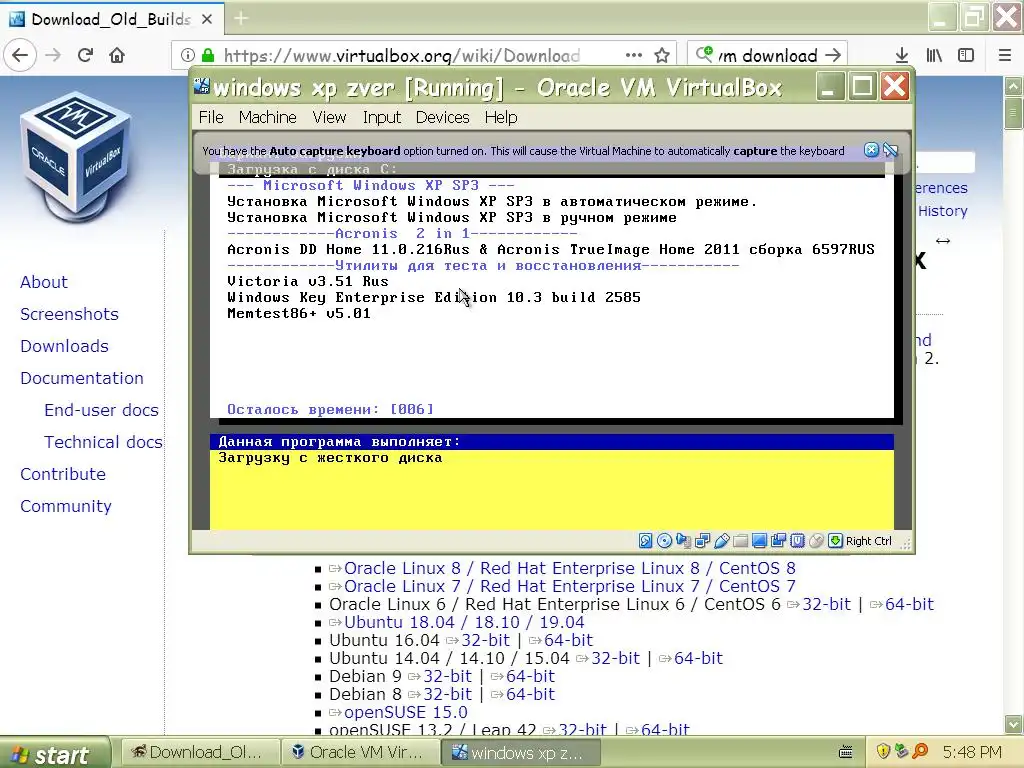Click the optical disk status bar icon

[x=664, y=541]
